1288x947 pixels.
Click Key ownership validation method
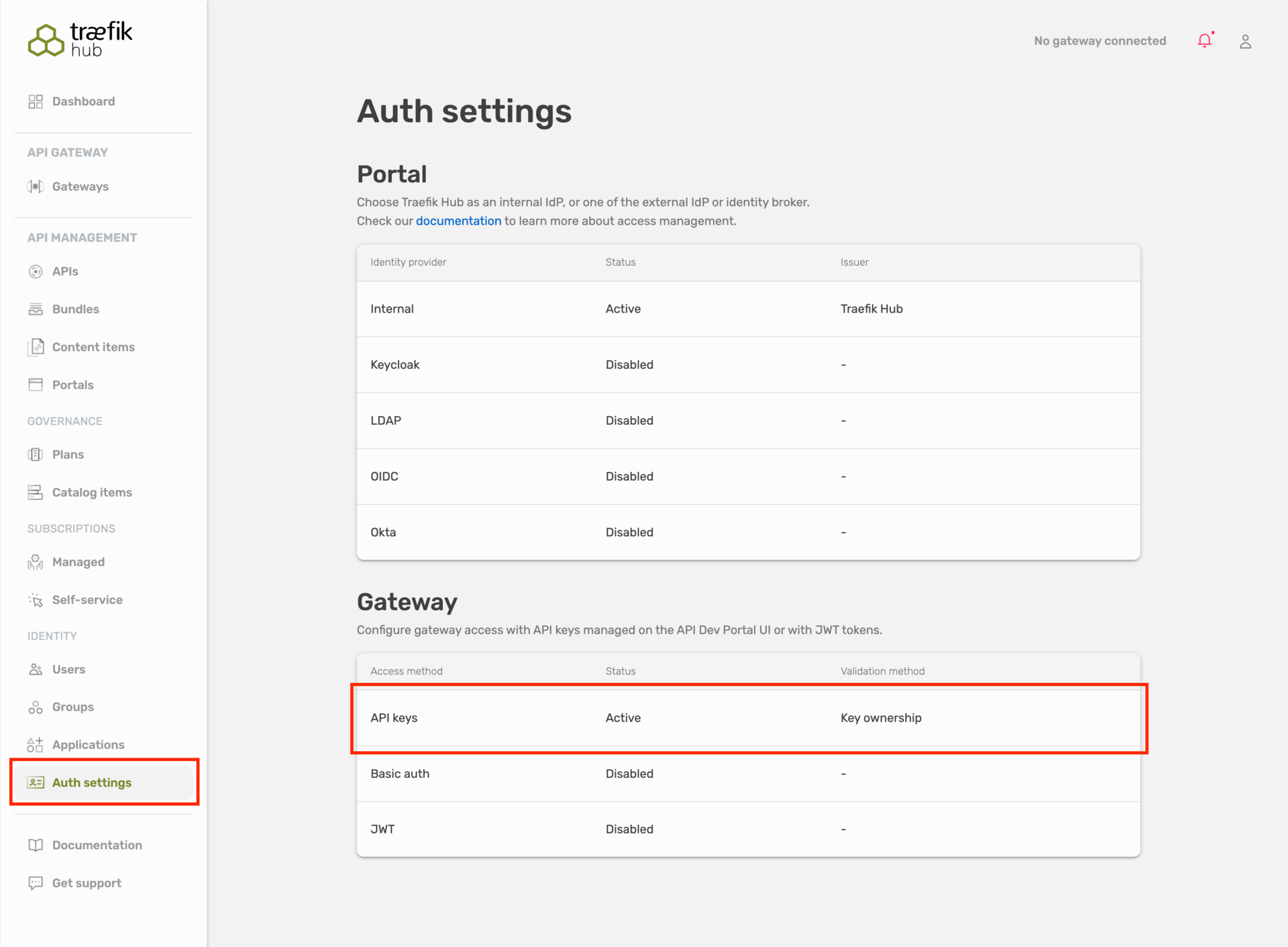pyautogui.click(x=881, y=717)
